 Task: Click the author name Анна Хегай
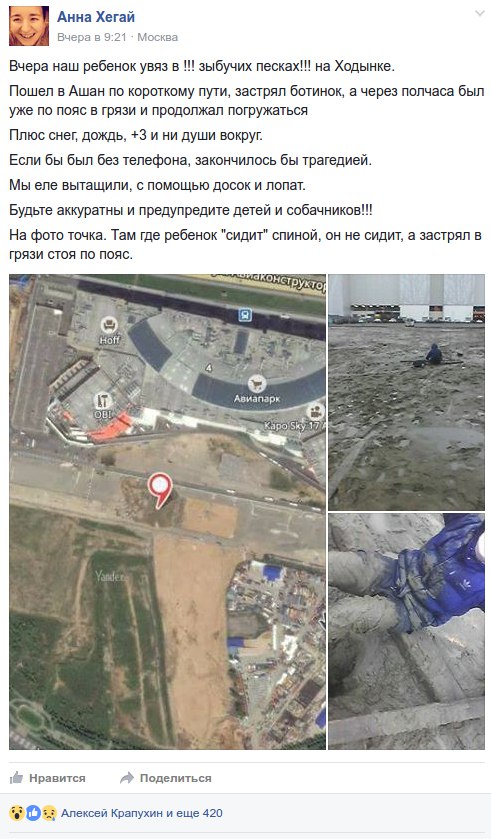point(96,17)
